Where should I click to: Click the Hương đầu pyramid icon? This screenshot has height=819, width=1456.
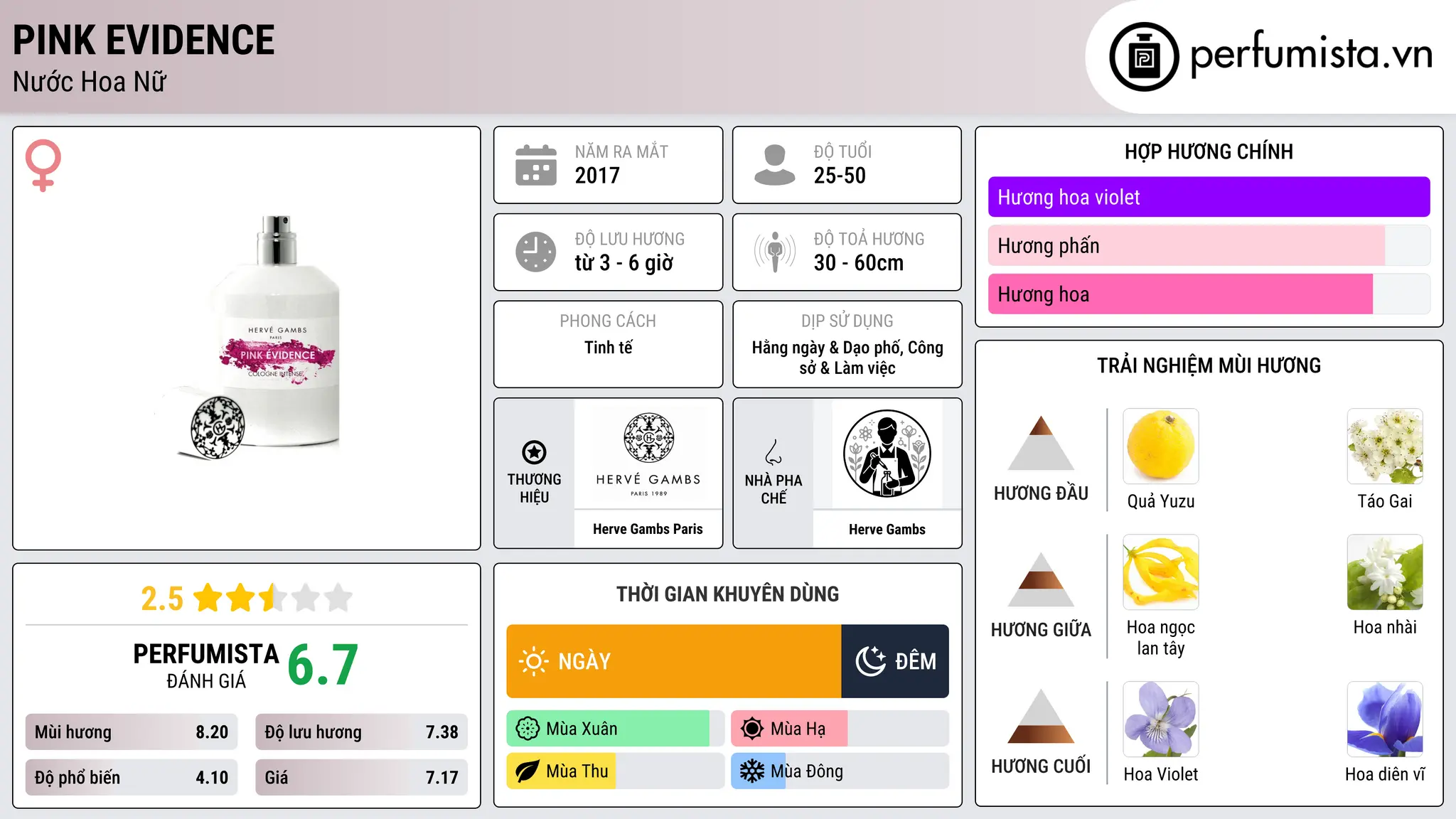(x=1041, y=443)
